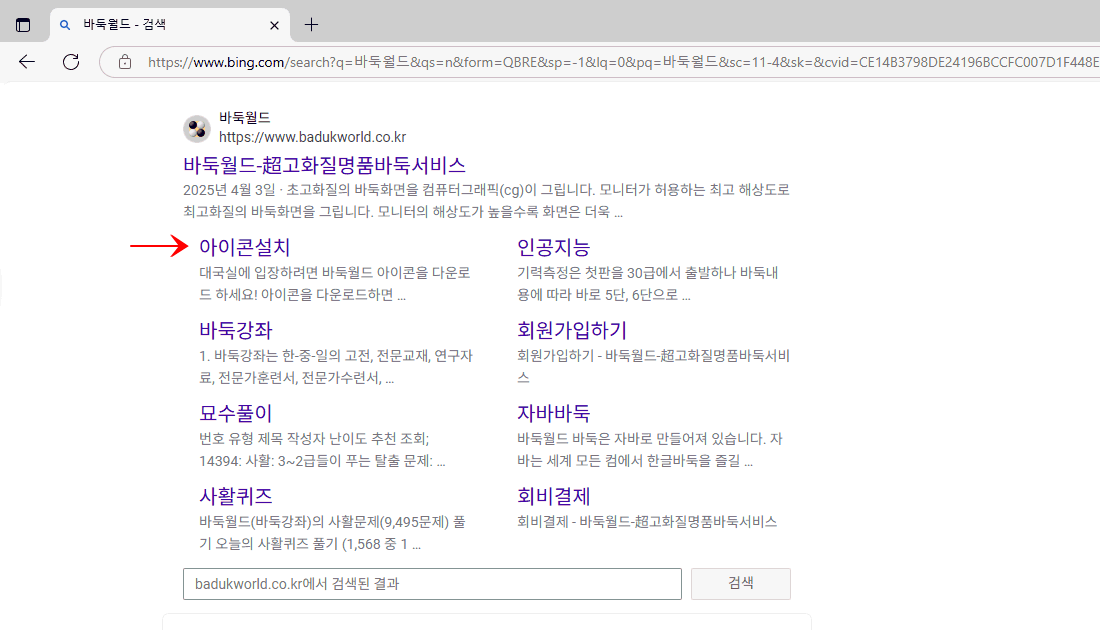Click the description text under 인공지능
The height and width of the screenshot is (630, 1100).
648,283
